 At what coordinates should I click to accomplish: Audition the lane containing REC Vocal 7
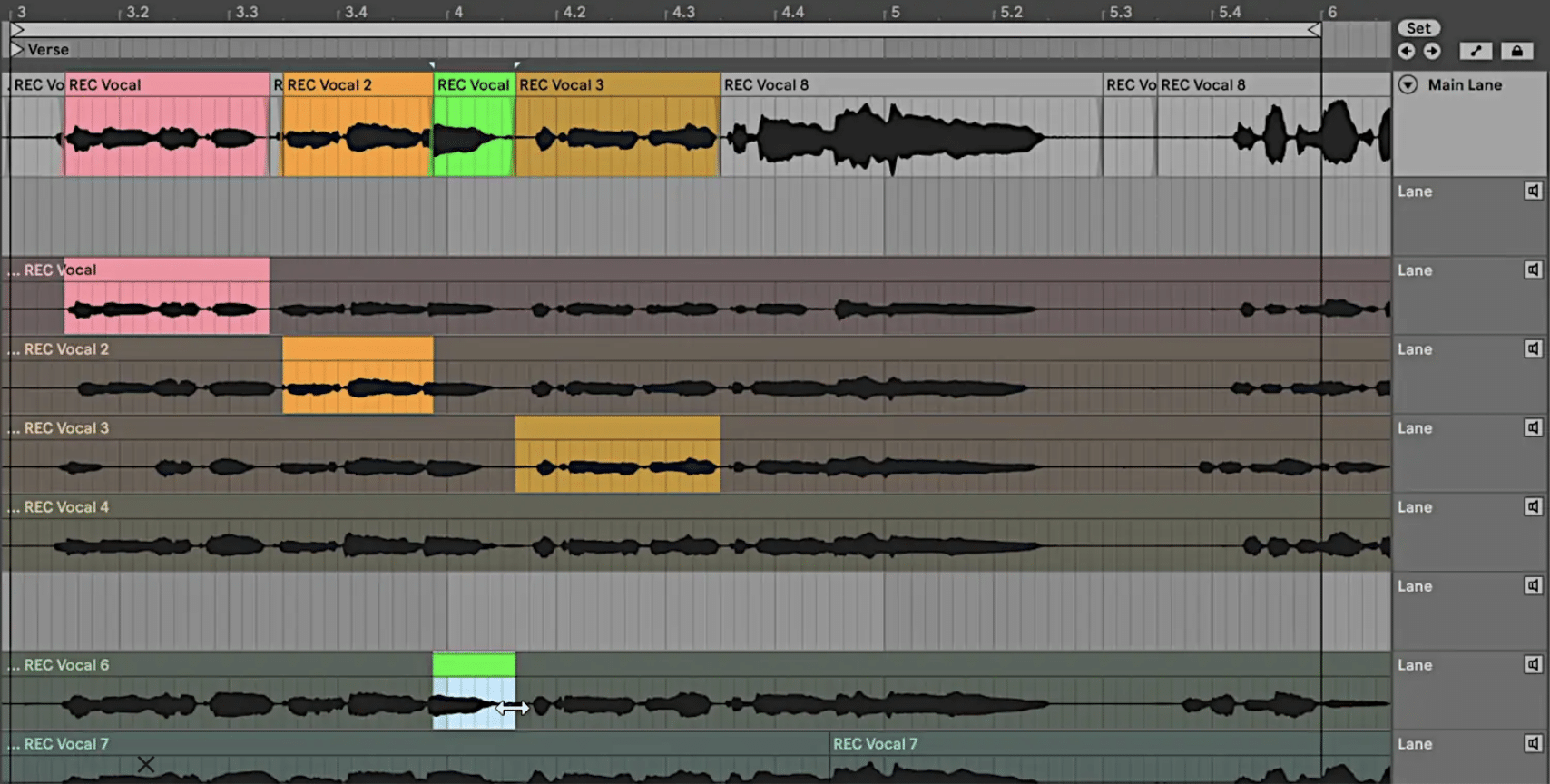(1533, 743)
